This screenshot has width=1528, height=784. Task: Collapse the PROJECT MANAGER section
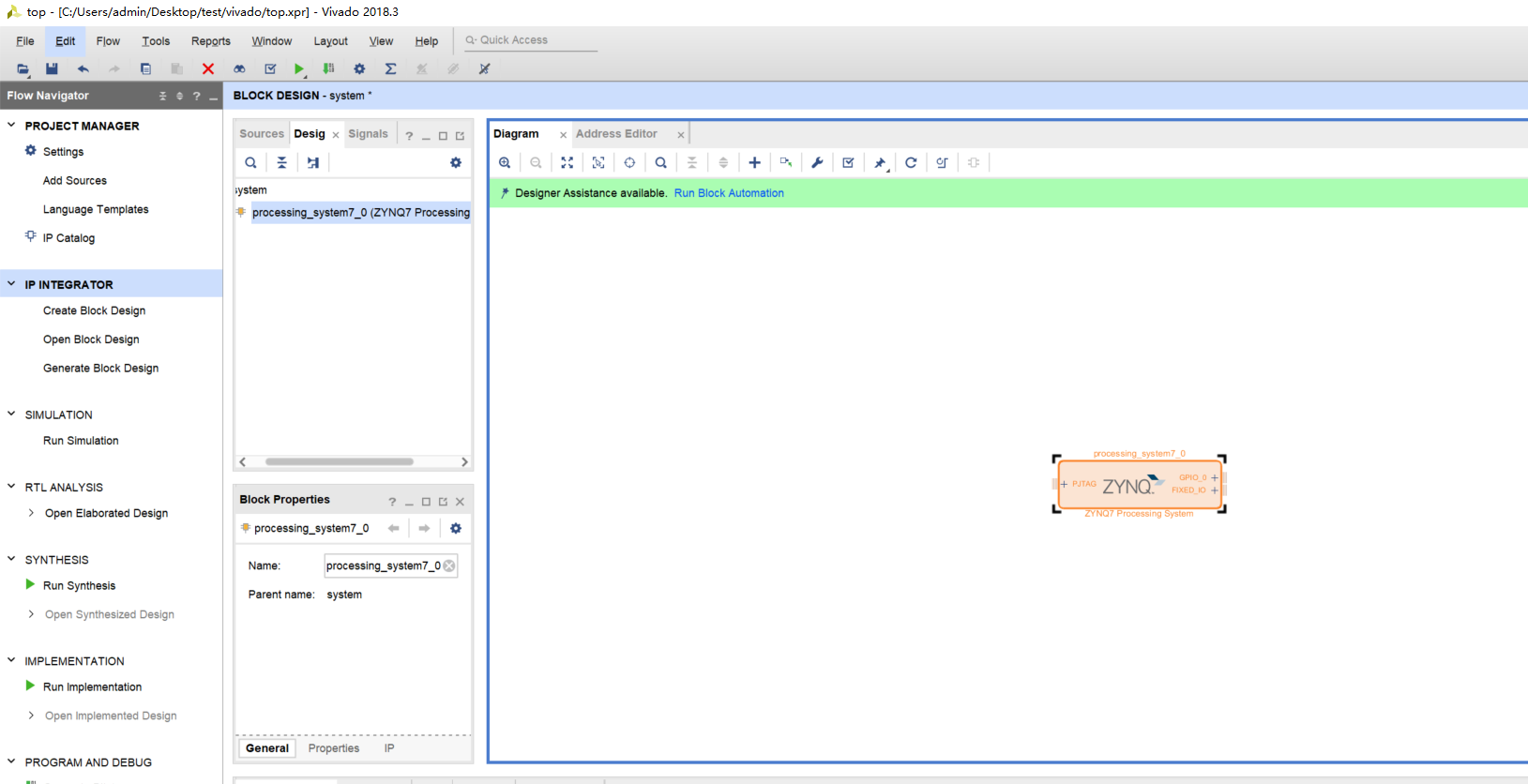click(x=11, y=125)
